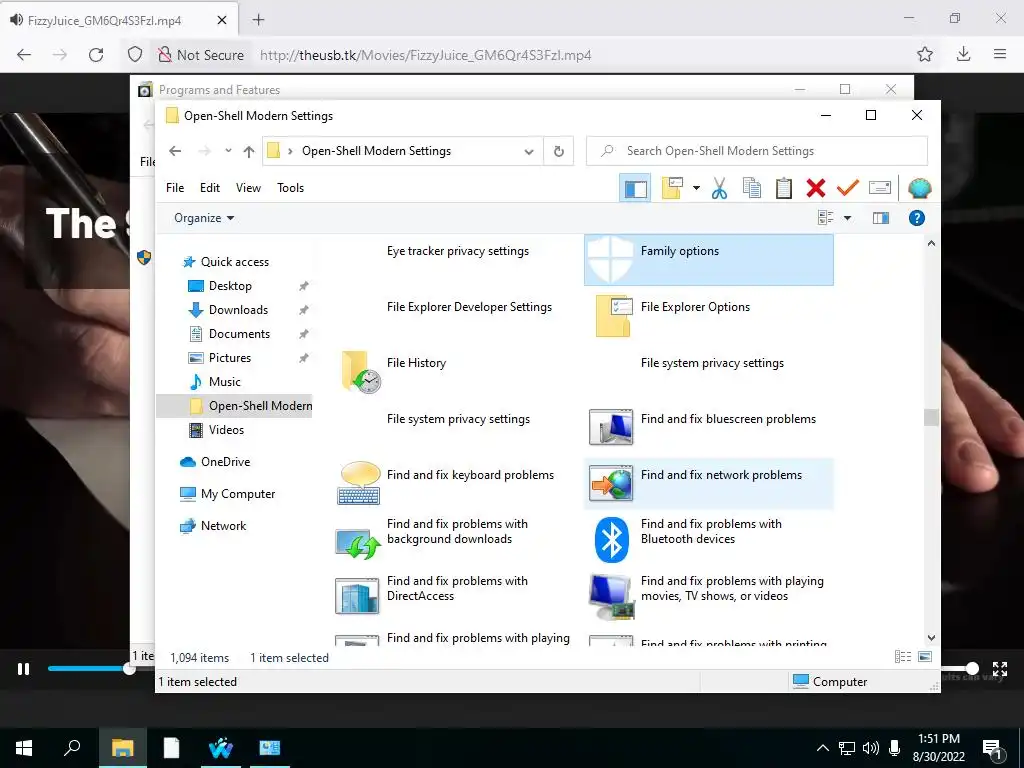Select Find and fix bluescreen problems icon
This screenshot has height=768, width=1024.
(x=611, y=427)
